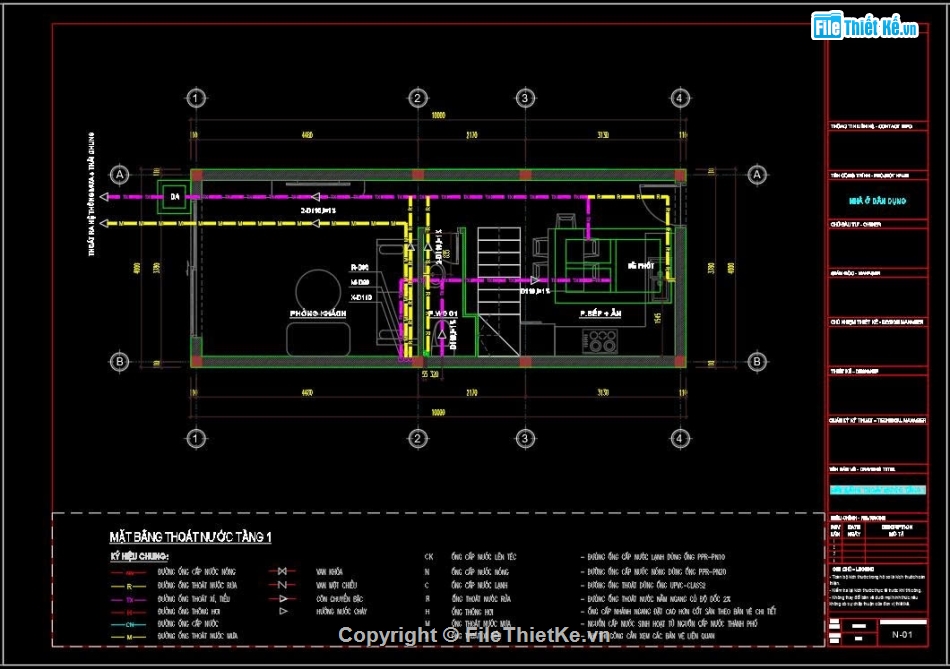Select bottom grid axis bubble number 3
Image resolution: width=950 pixels, height=669 pixels.
[x=524, y=439]
